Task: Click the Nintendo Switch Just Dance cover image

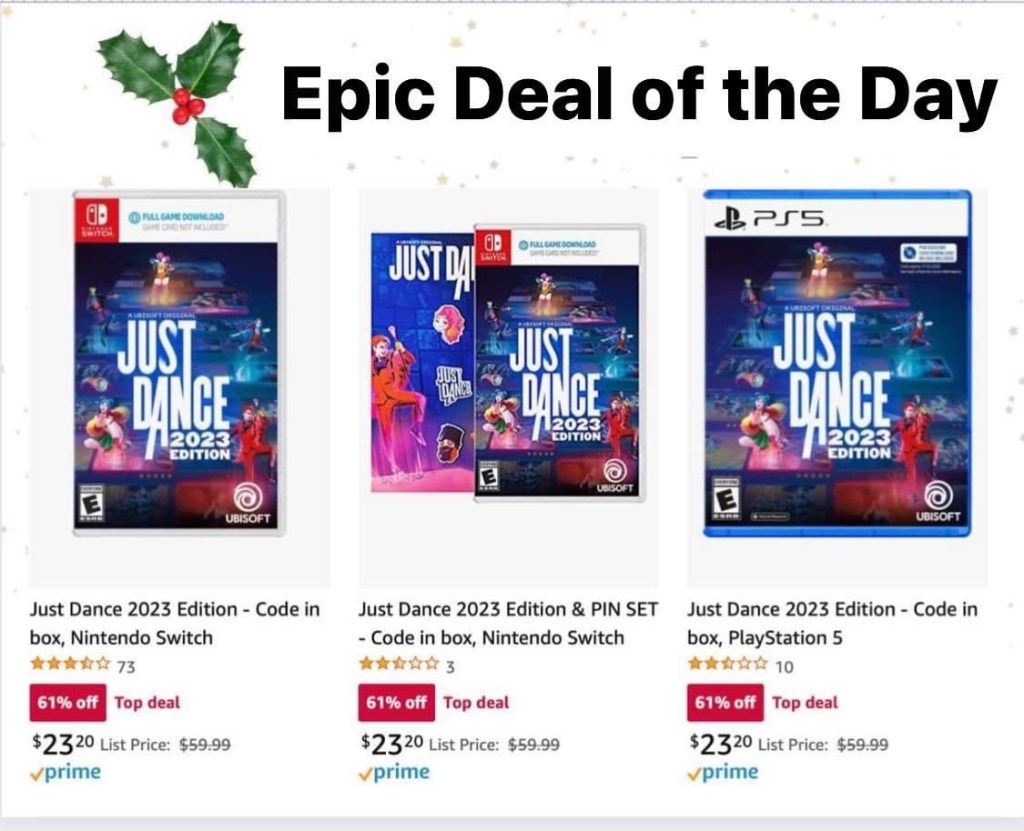Action: tap(178, 364)
